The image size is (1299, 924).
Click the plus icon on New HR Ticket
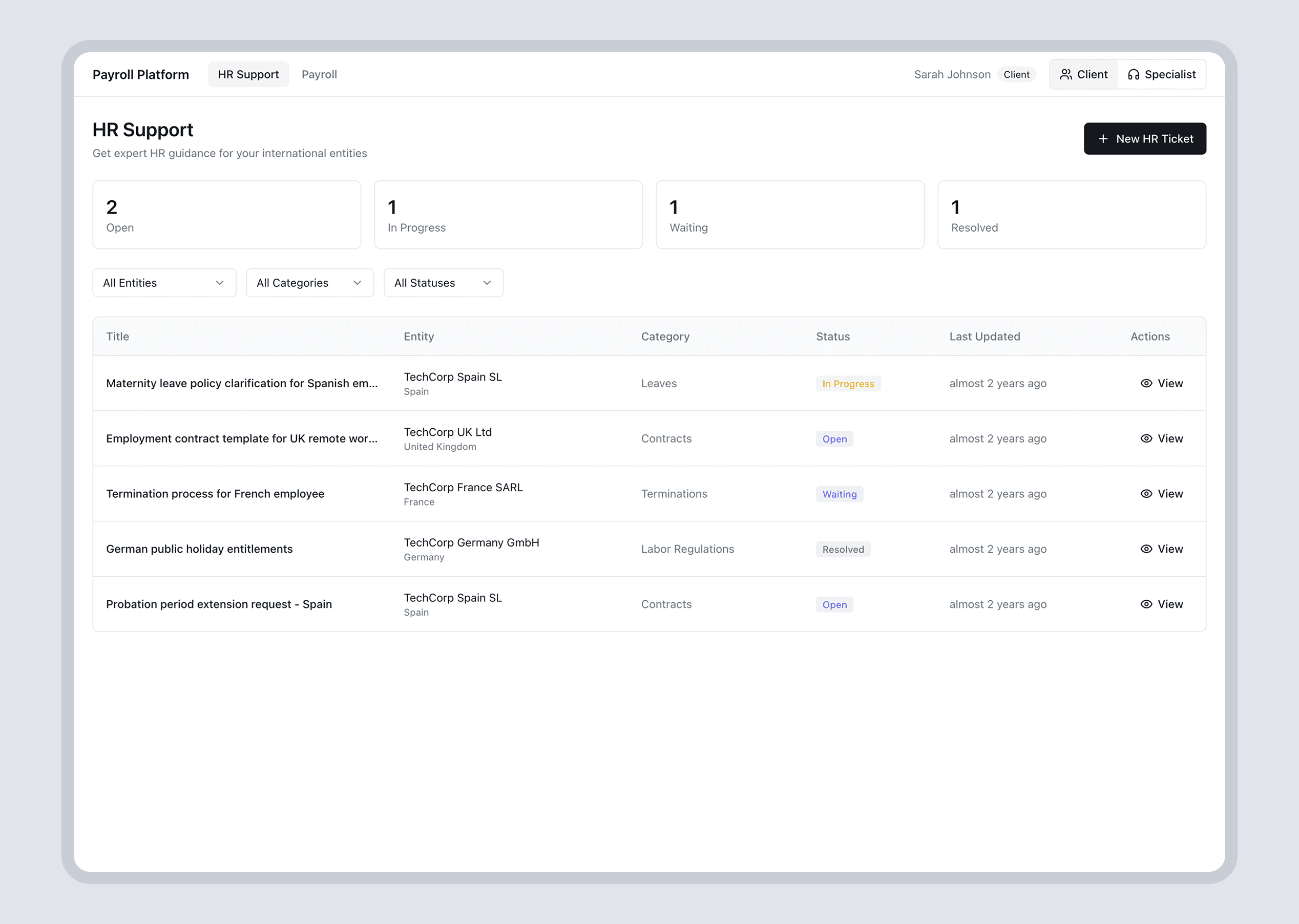(1103, 139)
